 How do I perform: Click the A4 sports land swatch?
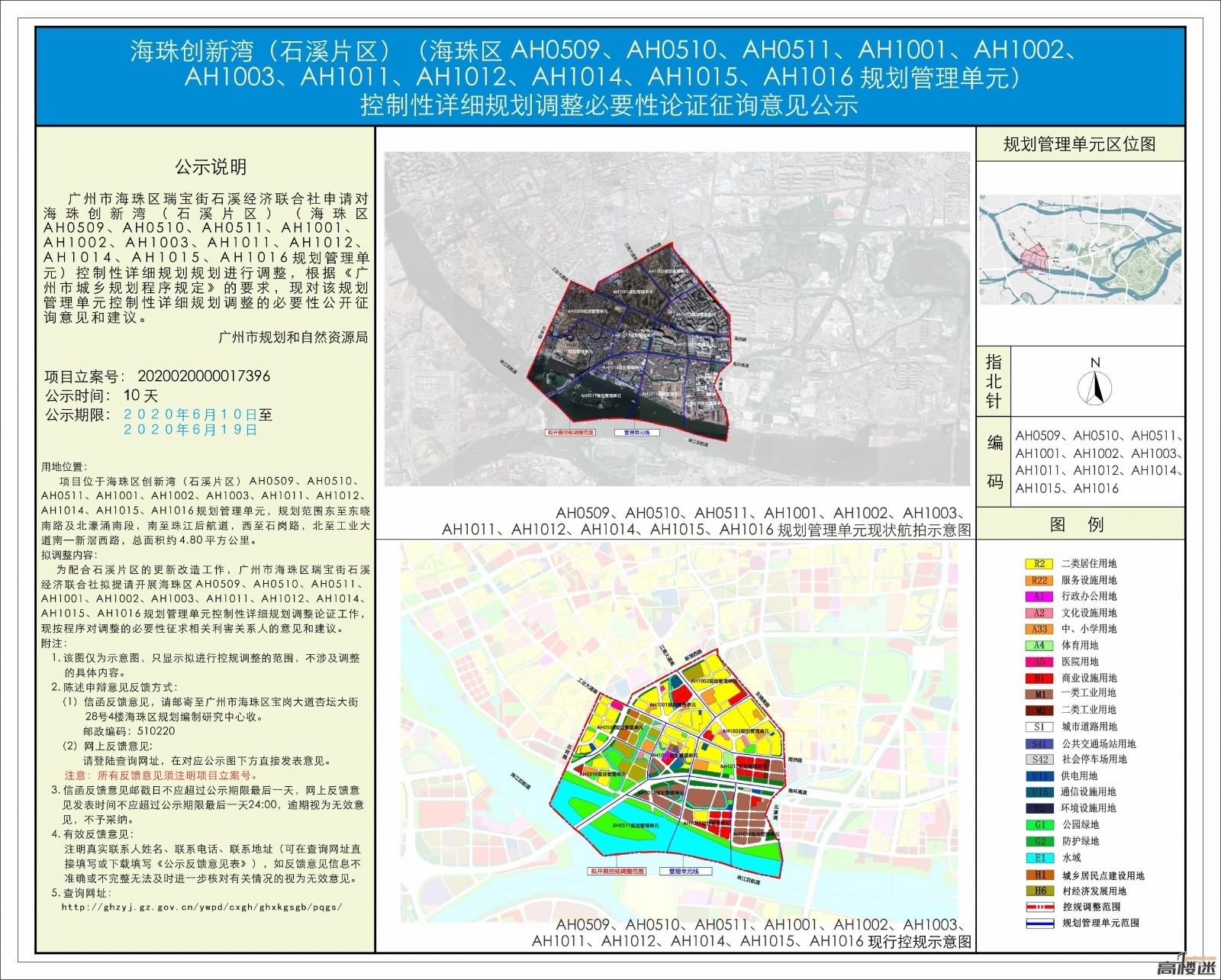pyautogui.click(x=1039, y=646)
